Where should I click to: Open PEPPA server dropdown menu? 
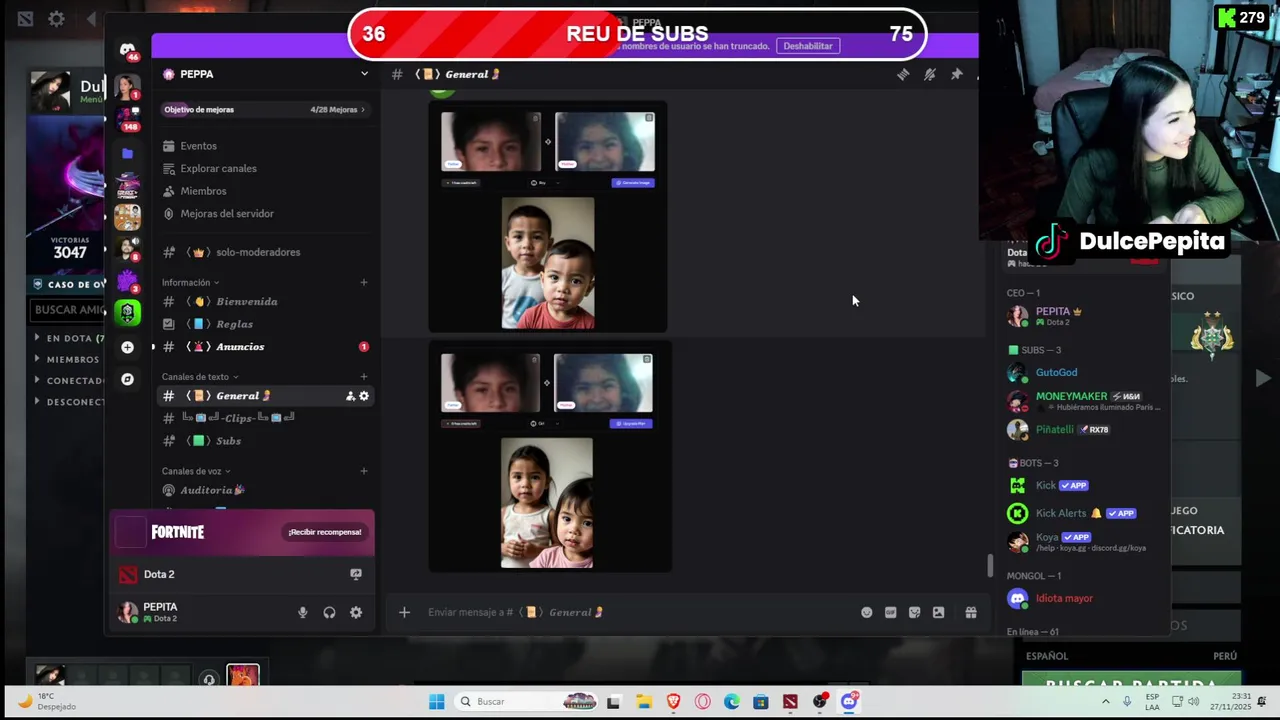tap(364, 74)
